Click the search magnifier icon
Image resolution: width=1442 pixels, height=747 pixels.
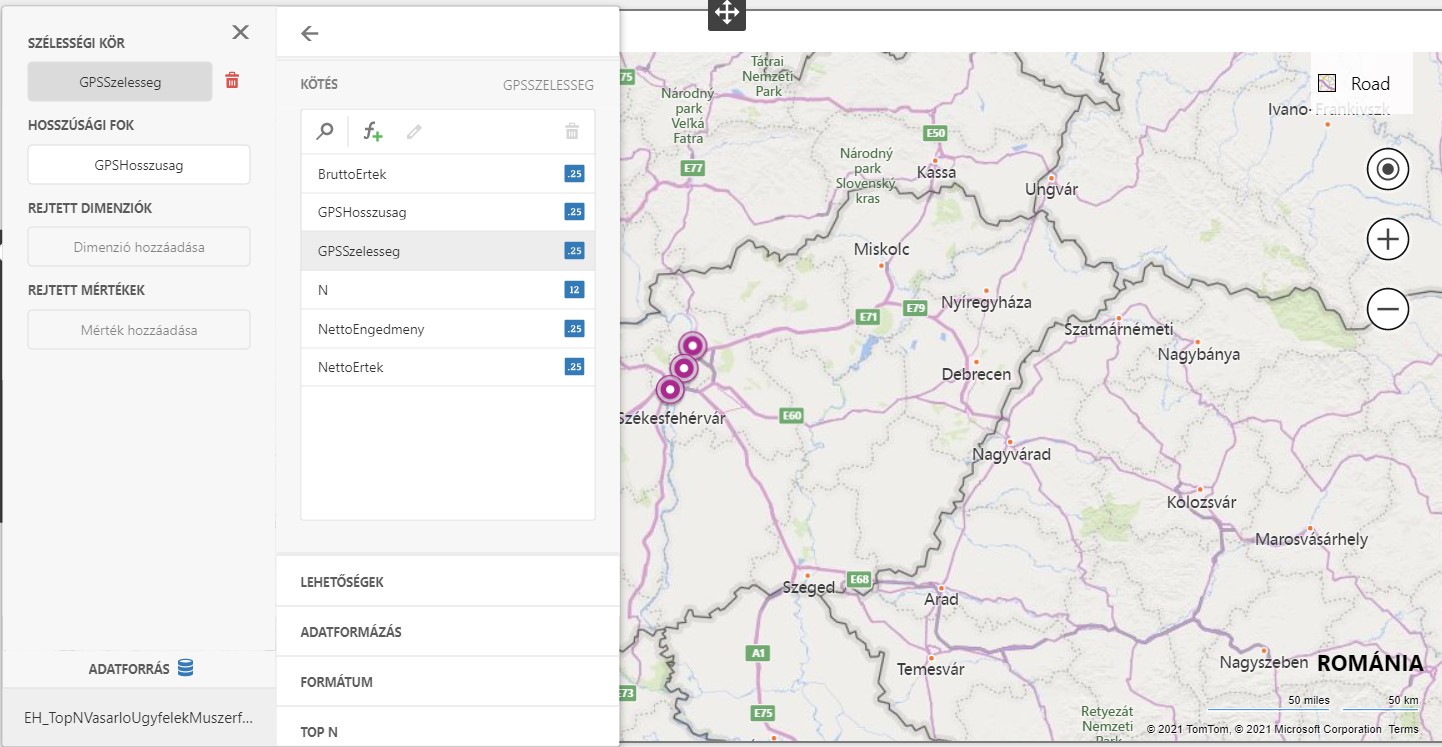[x=325, y=131]
